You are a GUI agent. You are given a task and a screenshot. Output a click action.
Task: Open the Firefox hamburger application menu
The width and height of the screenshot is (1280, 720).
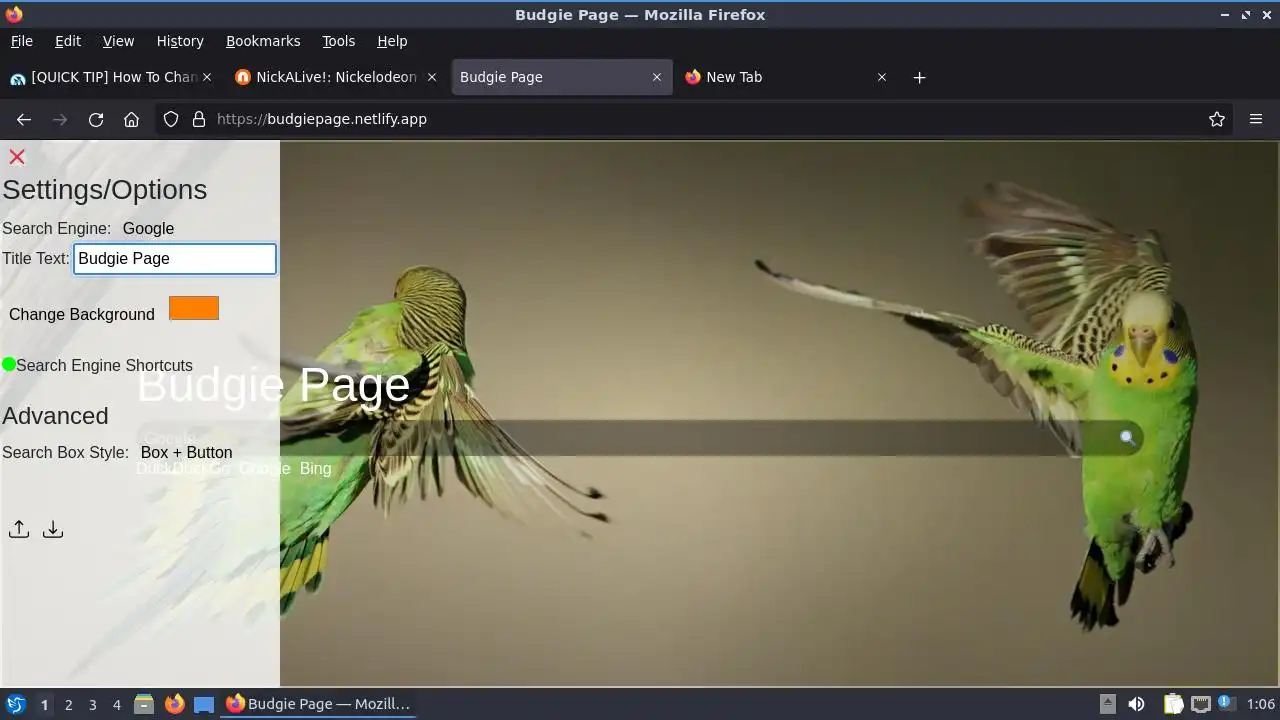tap(1256, 119)
